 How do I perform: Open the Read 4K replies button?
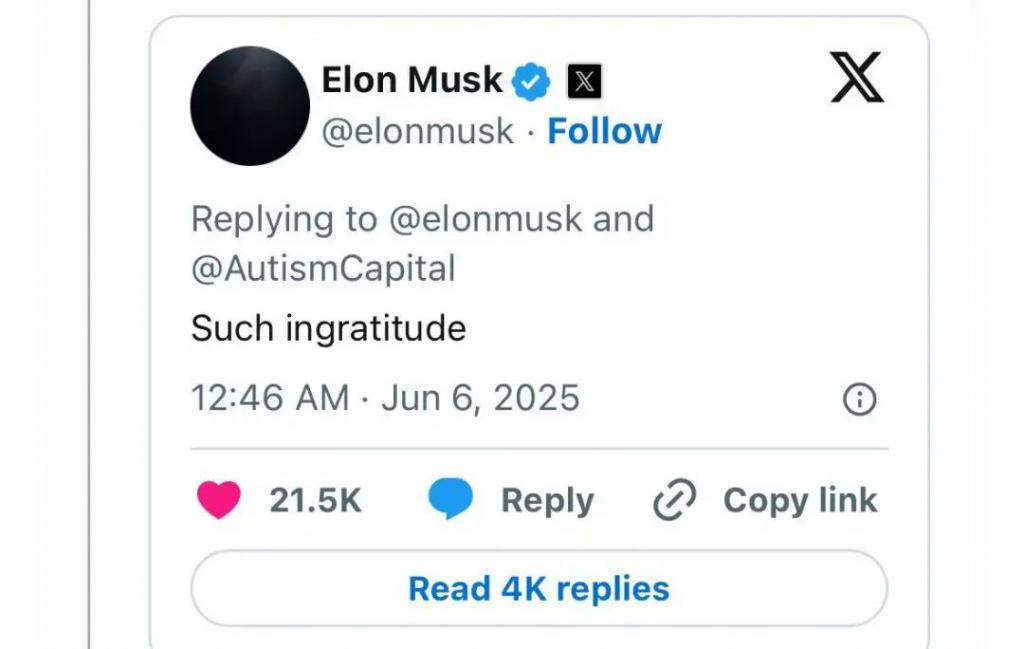click(x=538, y=588)
